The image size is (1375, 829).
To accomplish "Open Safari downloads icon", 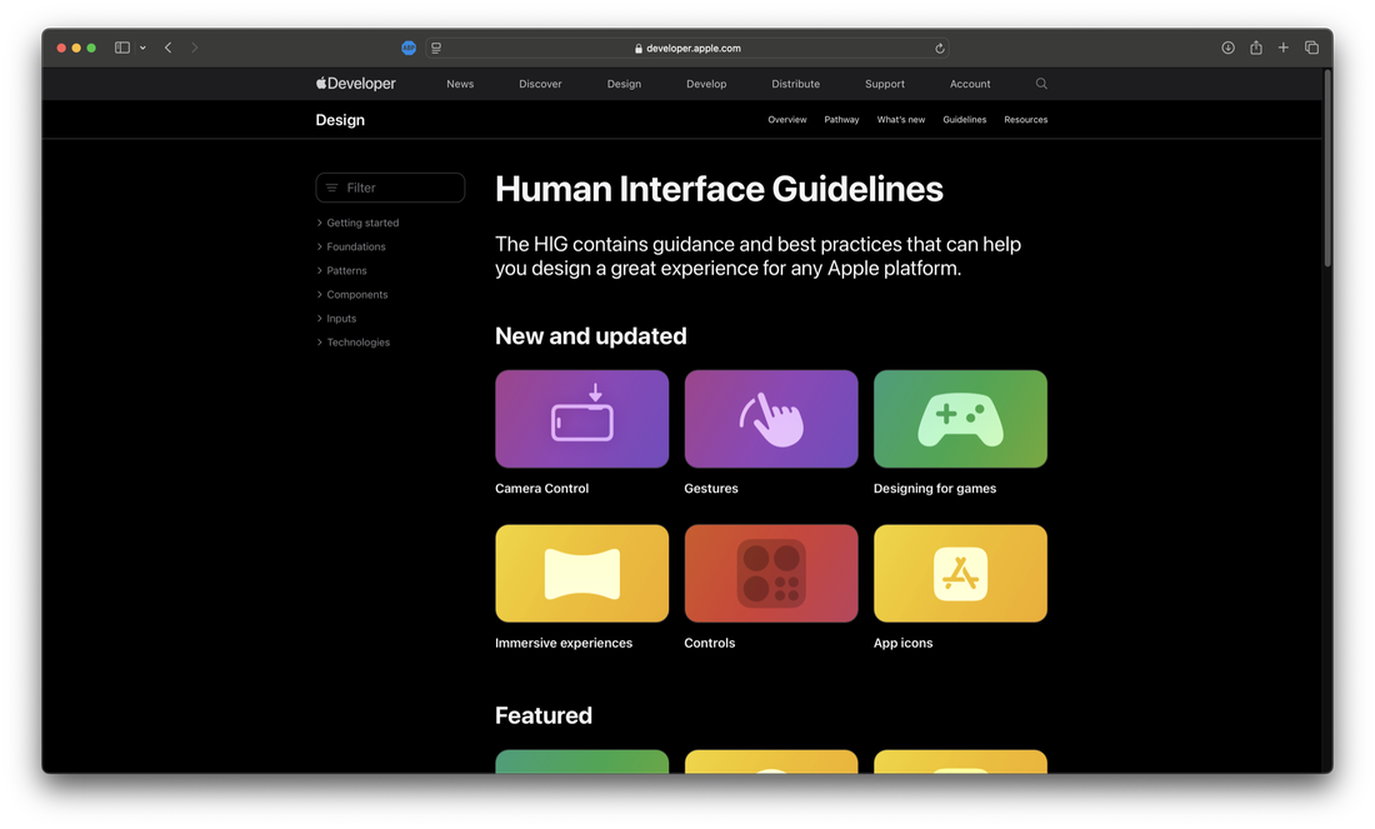I will point(1228,48).
